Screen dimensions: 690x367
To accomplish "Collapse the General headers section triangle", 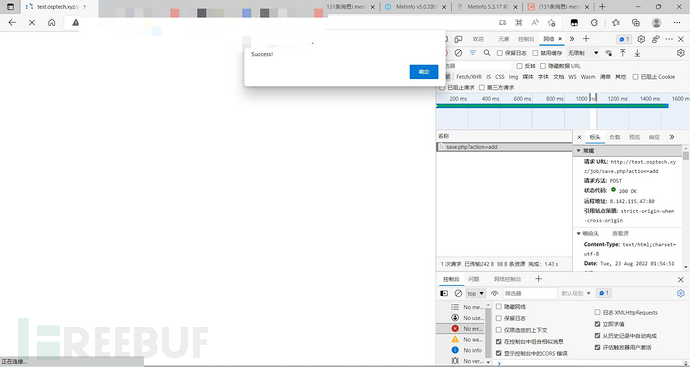I will (579, 150).
